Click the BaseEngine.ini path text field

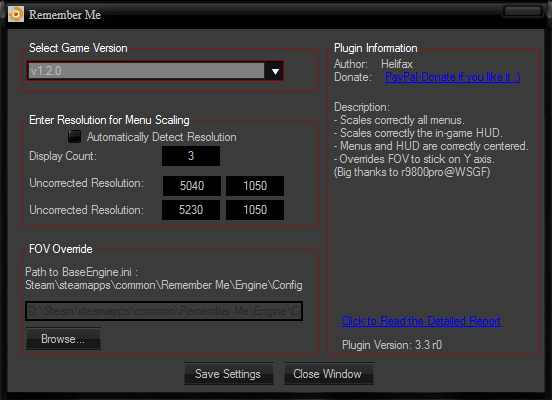click(x=164, y=311)
